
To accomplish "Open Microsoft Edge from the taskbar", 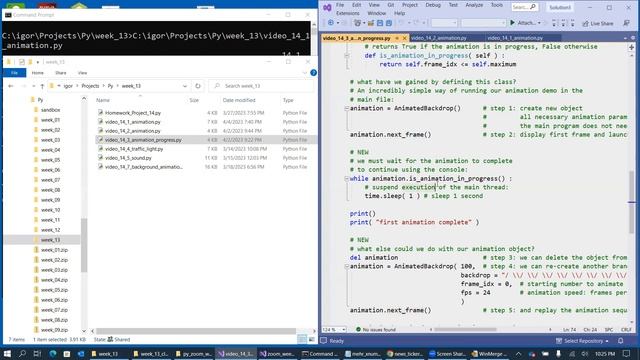I will pos(52,353).
